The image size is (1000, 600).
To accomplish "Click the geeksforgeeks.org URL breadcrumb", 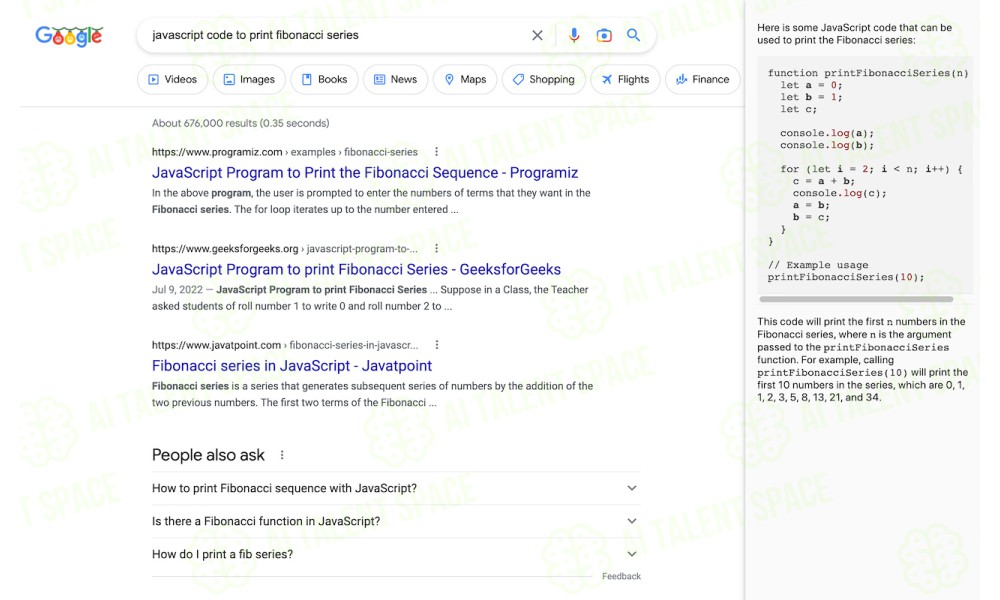I will (x=284, y=249).
